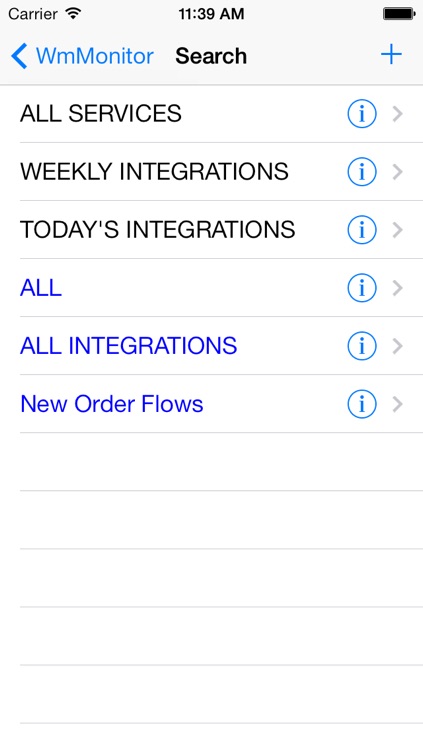Tap the Search title in navigation bar
This screenshot has width=423, height=750.
click(x=211, y=56)
